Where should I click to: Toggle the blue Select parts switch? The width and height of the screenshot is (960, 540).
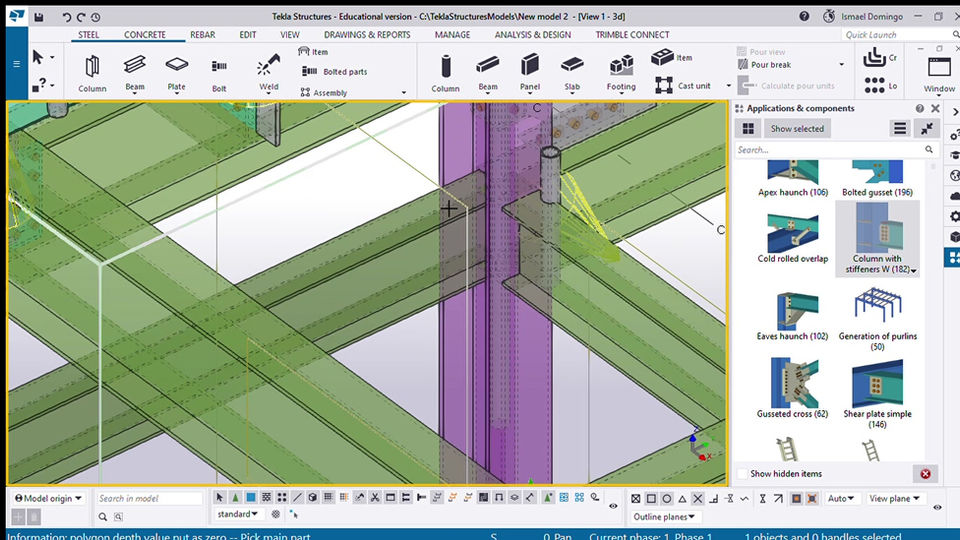point(250,498)
